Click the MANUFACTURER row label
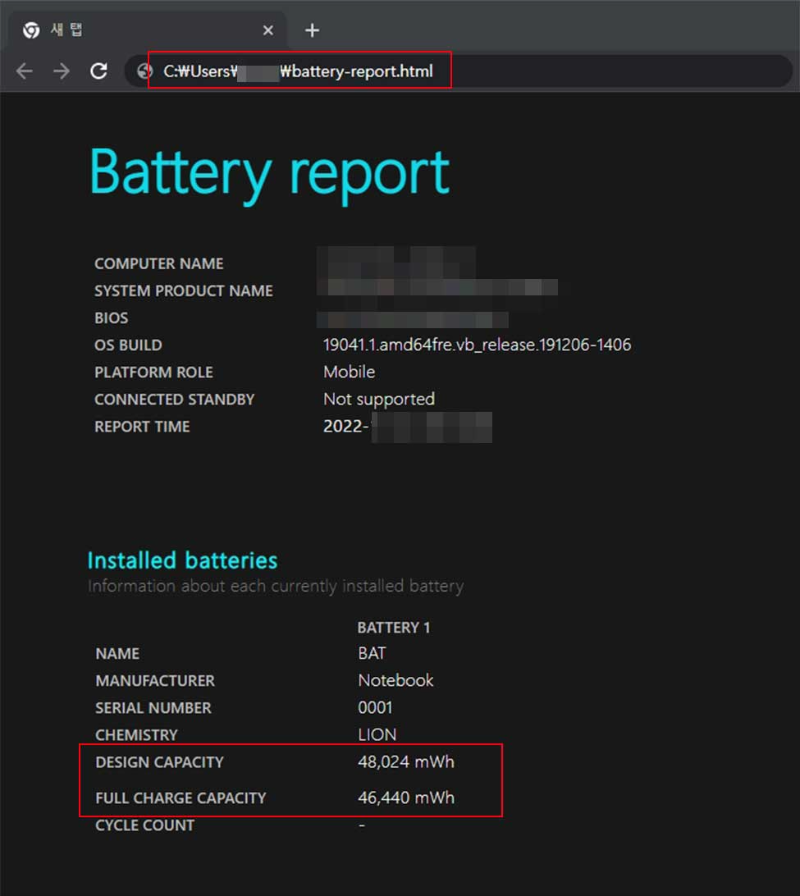Viewport: 800px width, 896px height. click(x=155, y=681)
